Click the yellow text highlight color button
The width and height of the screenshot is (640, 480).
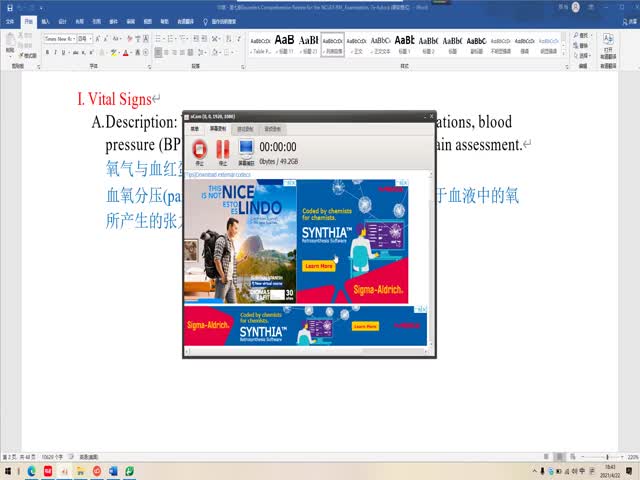pyautogui.click(x=113, y=53)
